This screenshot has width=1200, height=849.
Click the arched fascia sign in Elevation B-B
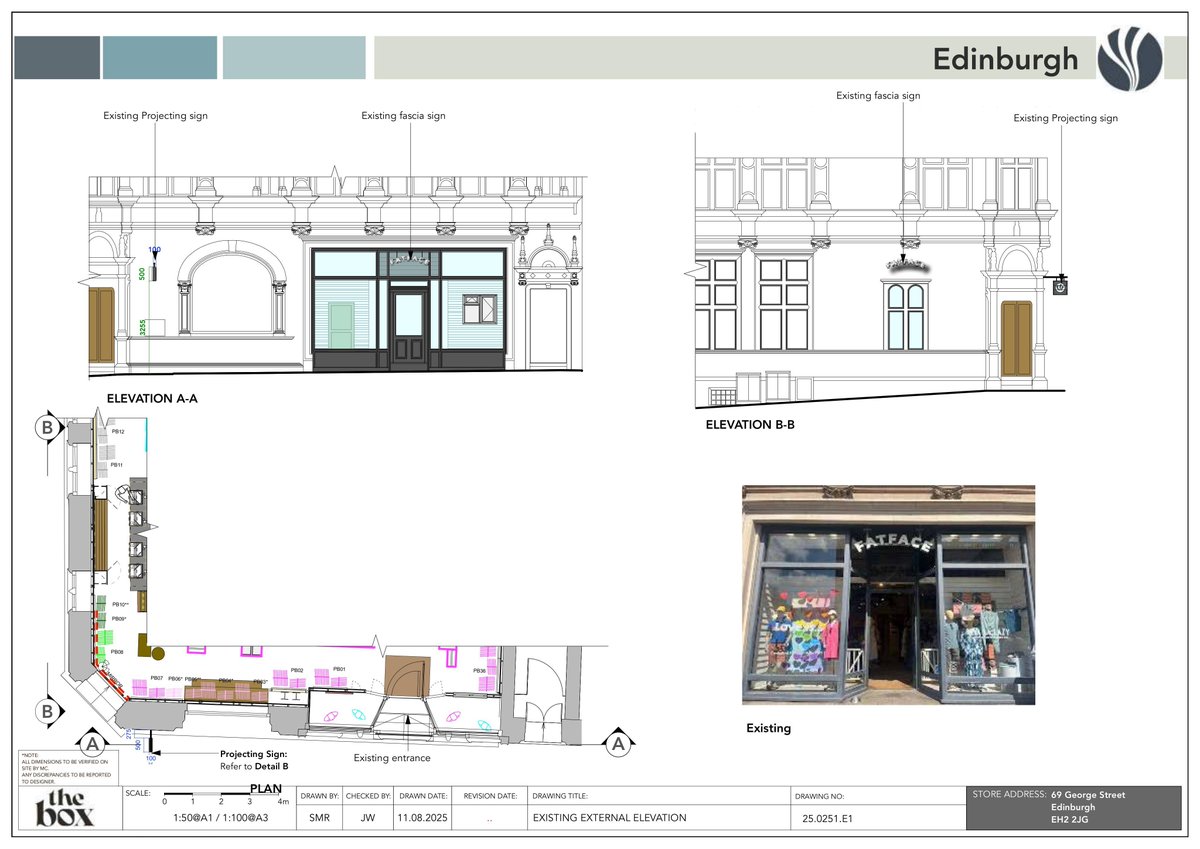coord(907,267)
